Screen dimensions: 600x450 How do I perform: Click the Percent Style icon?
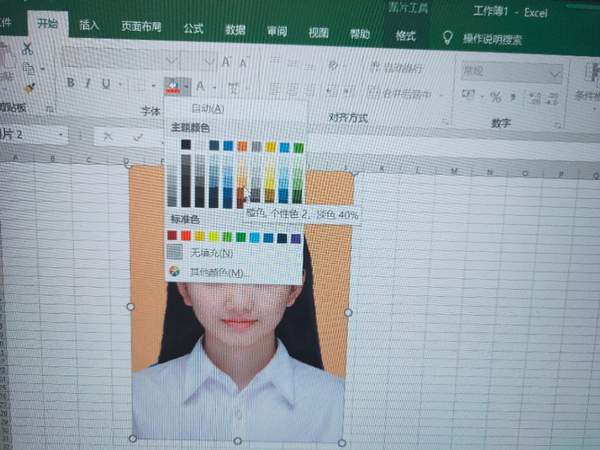(x=496, y=97)
